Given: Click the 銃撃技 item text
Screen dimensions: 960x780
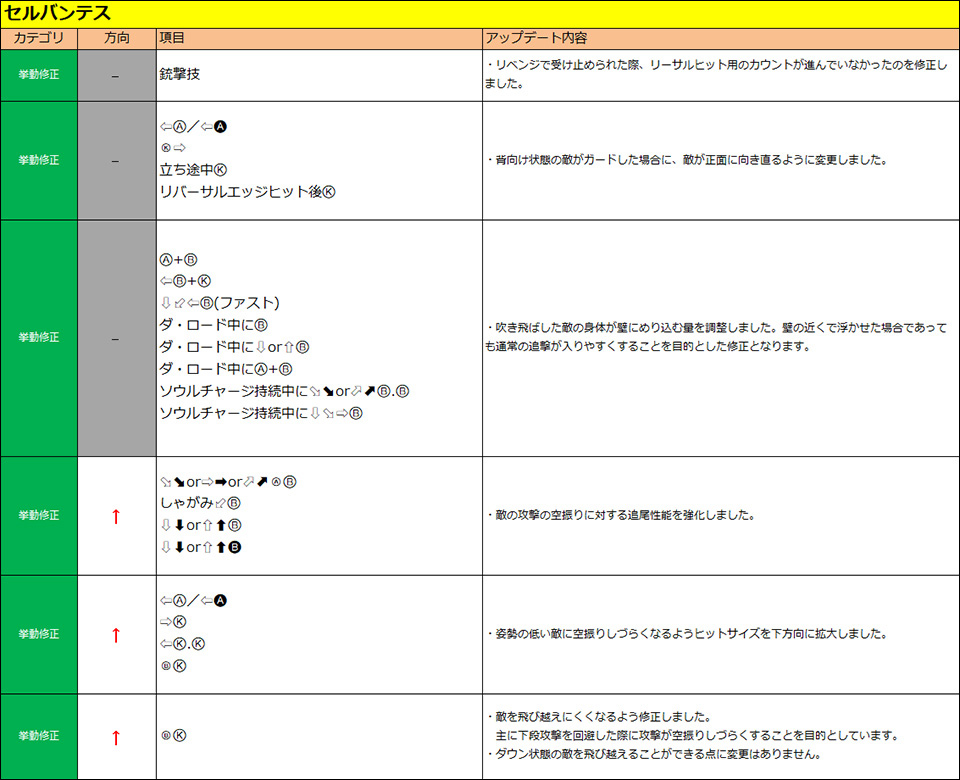Looking at the screenshot, I should tap(186, 75).
